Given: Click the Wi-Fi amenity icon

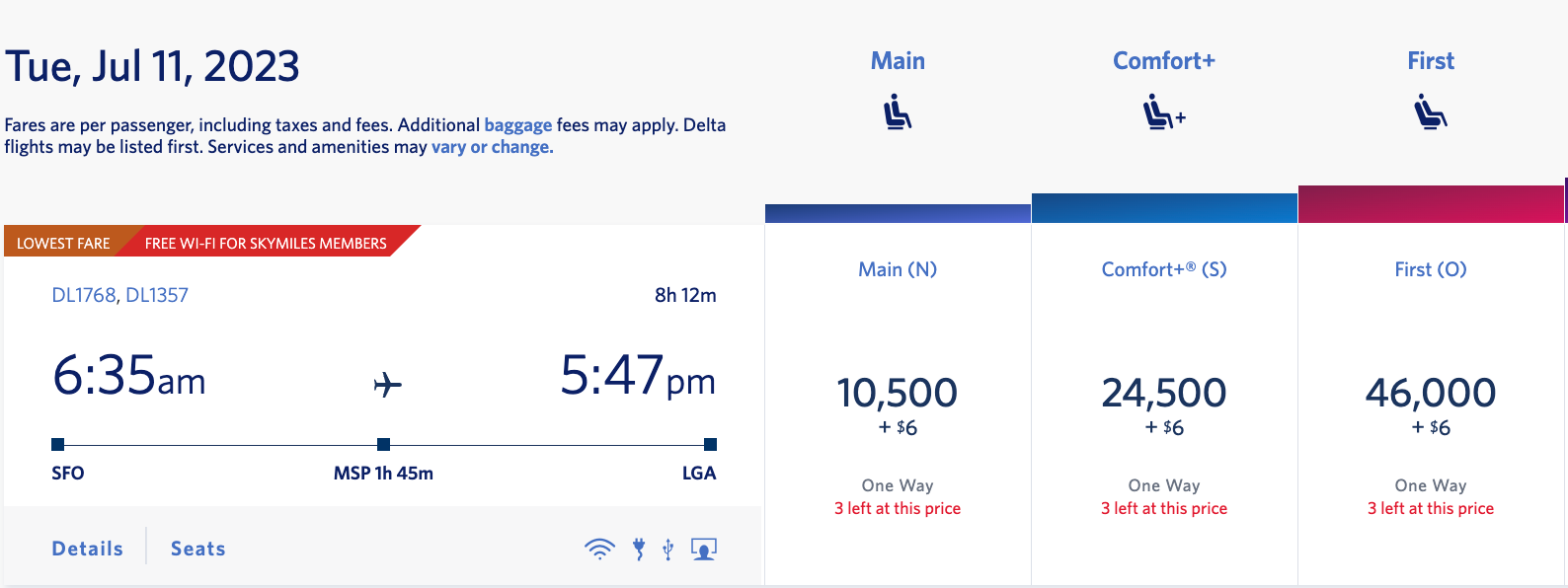Looking at the screenshot, I should pyautogui.click(x=599, y=547).
